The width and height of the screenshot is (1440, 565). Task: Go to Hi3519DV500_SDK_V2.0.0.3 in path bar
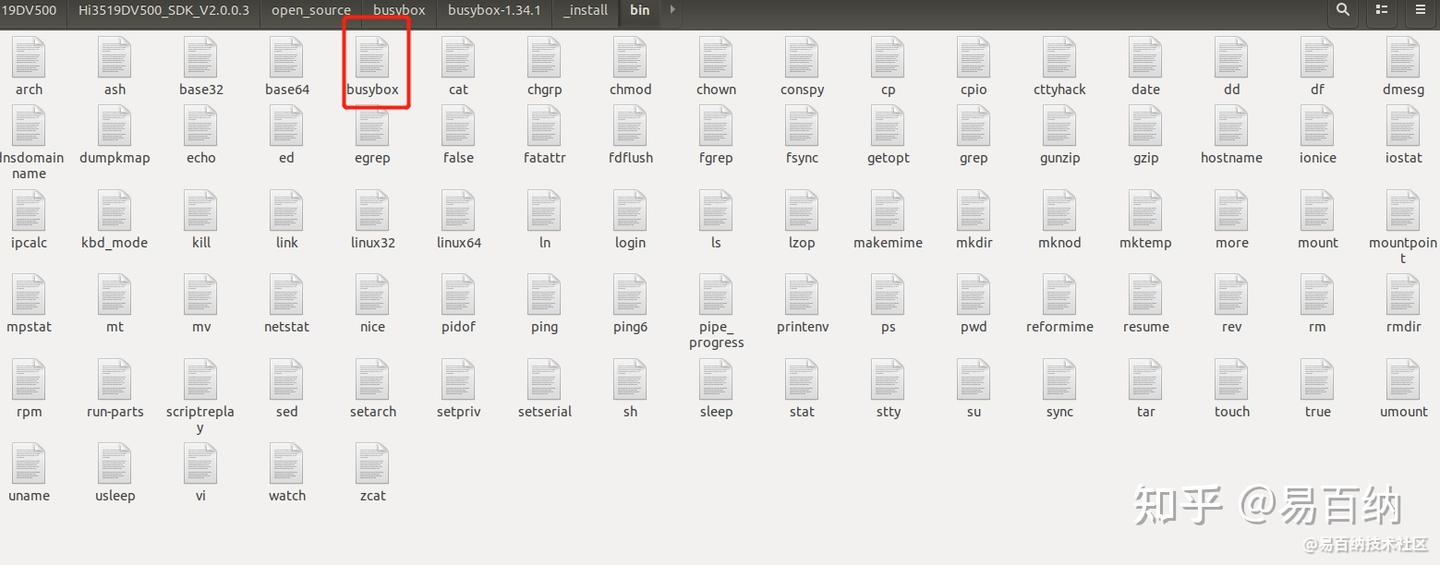coord(164,10)
